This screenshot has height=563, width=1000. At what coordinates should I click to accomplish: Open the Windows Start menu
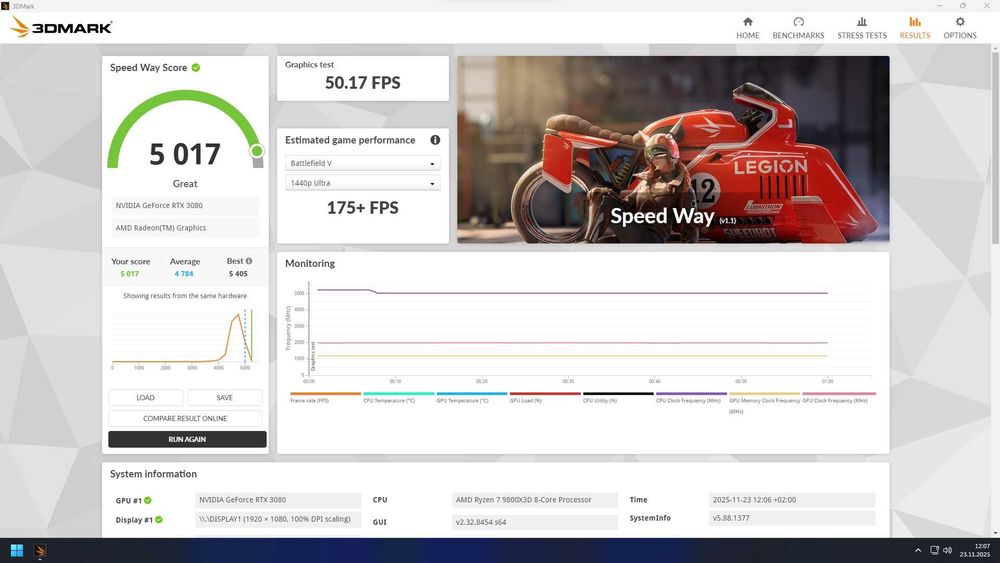[x=17, y=550]
